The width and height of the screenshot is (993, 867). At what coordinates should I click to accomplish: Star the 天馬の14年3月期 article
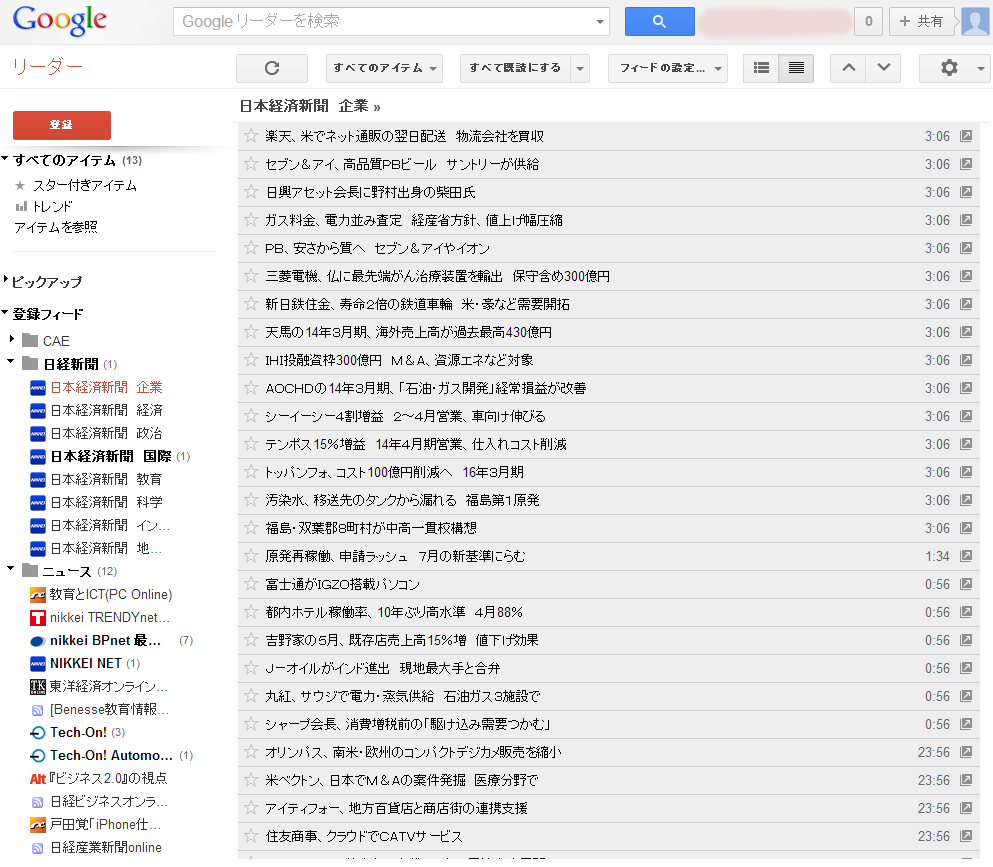(251, 331)
